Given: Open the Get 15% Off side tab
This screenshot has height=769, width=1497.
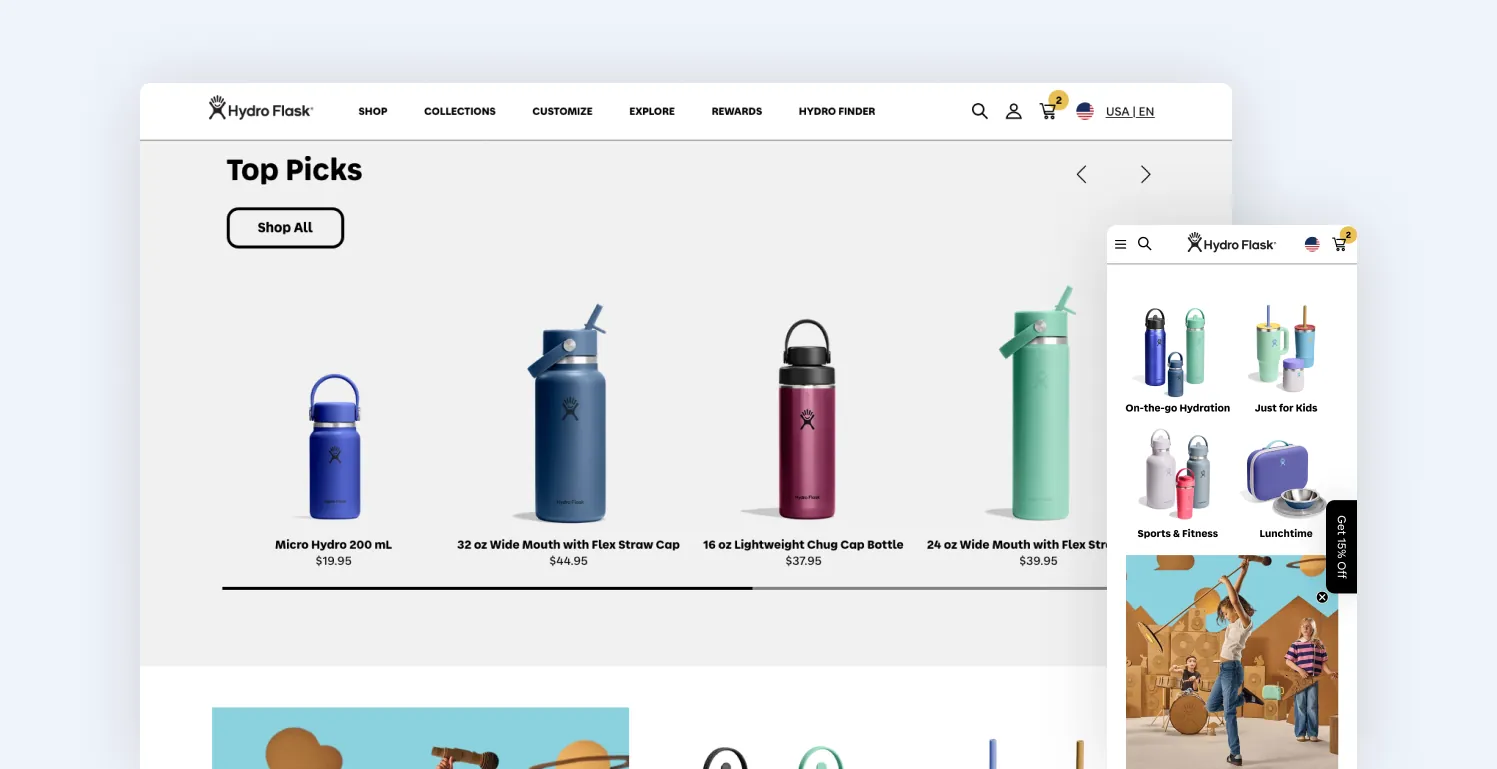Looking at the screenshot, I should (x=1341, y=547).
